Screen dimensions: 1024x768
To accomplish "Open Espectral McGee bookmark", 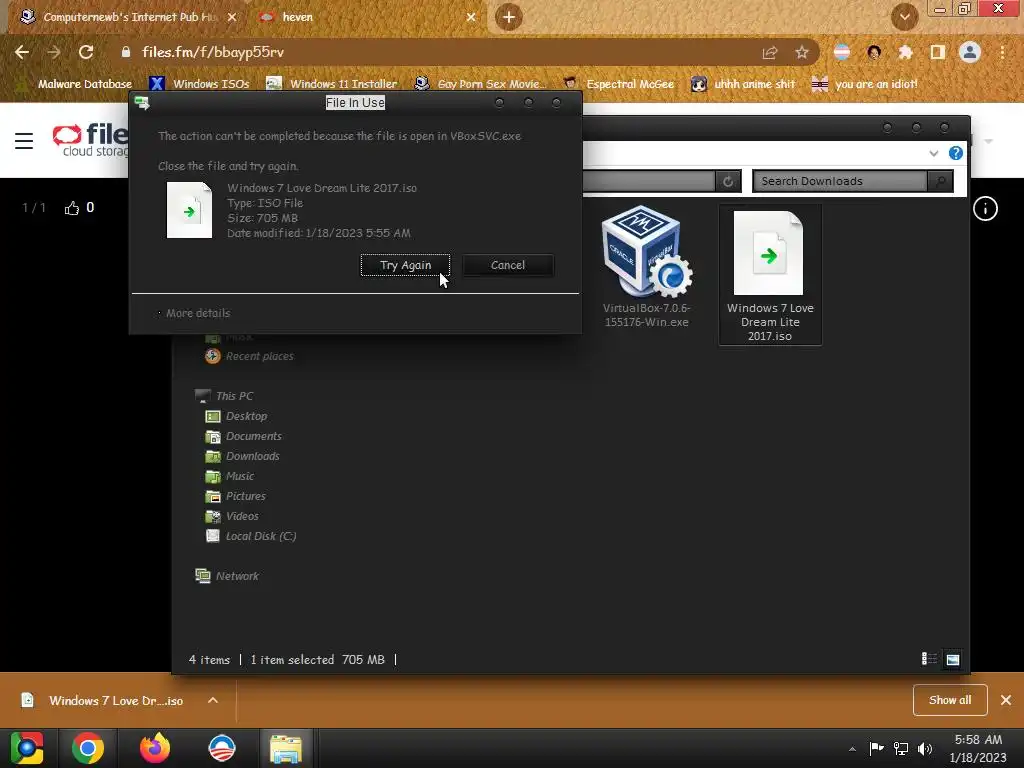I will (619, 84).
